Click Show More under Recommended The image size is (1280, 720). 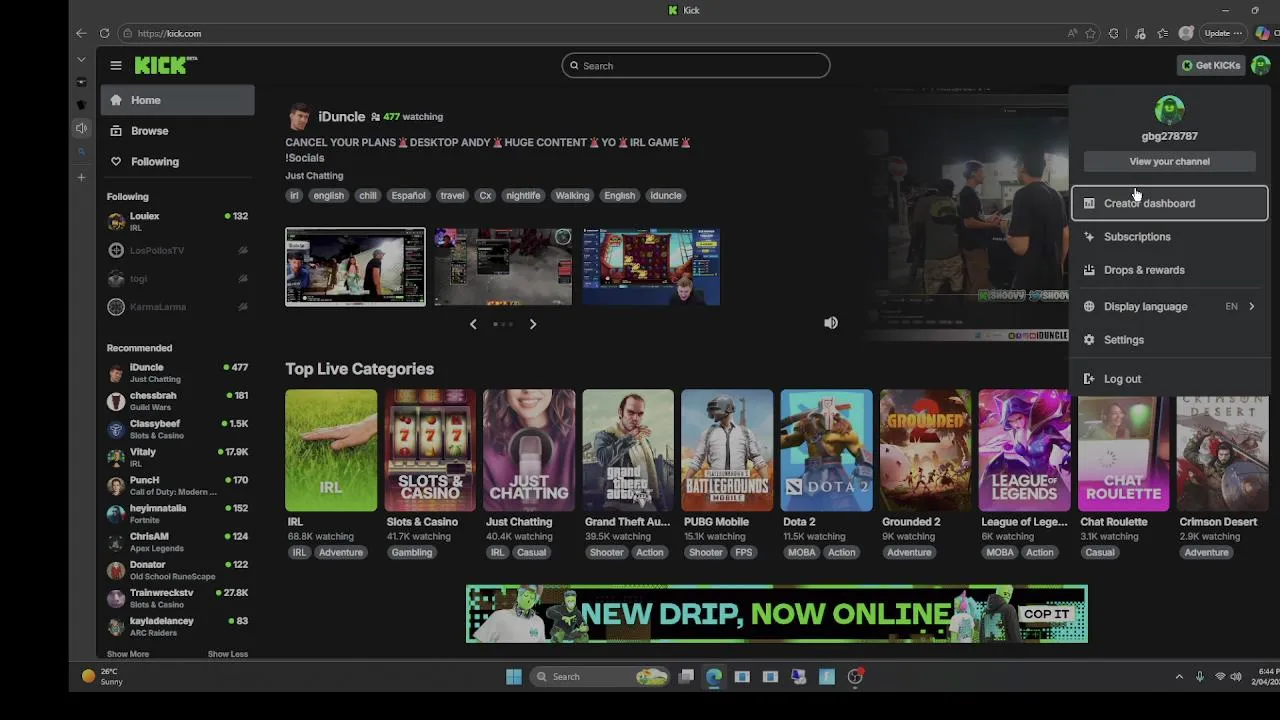pos(128,654)
